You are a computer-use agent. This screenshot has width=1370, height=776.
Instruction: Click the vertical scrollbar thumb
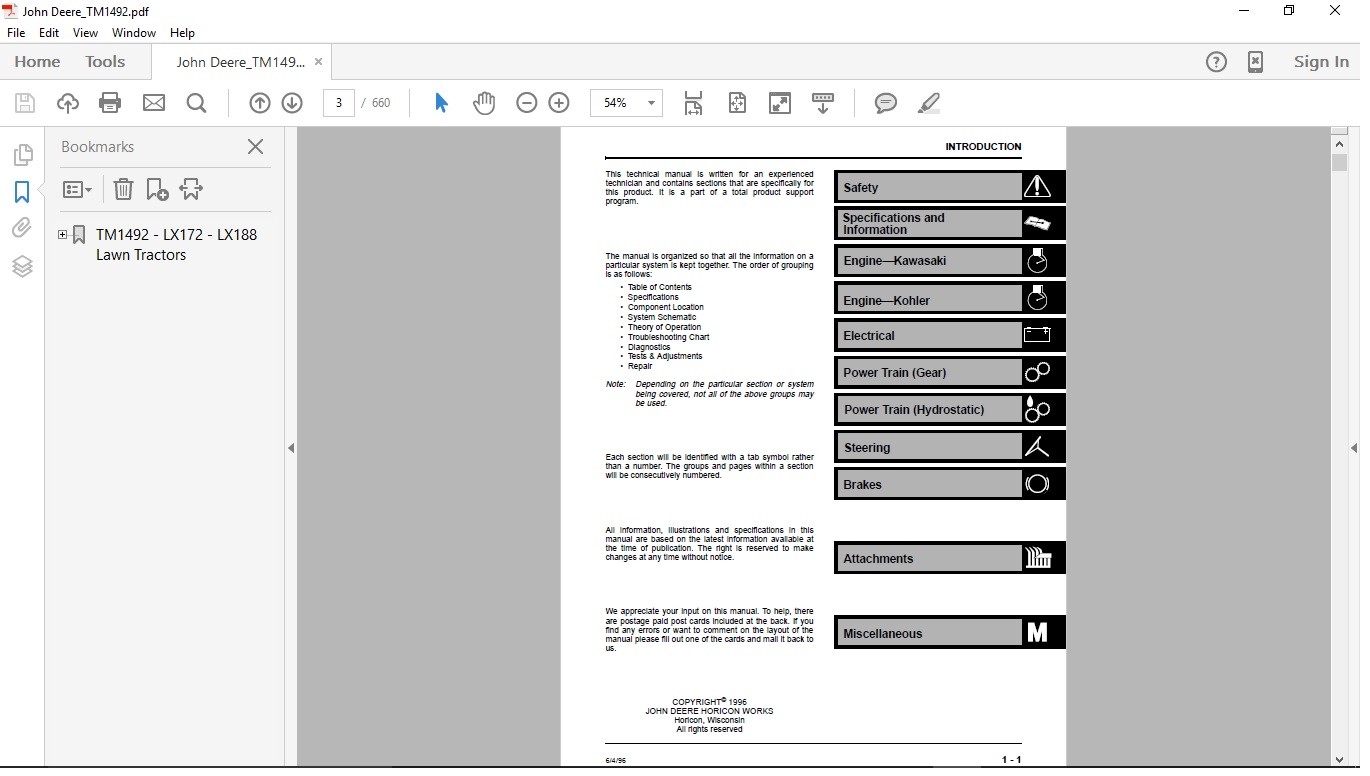pyautogui.click(x=1339, y=162)
